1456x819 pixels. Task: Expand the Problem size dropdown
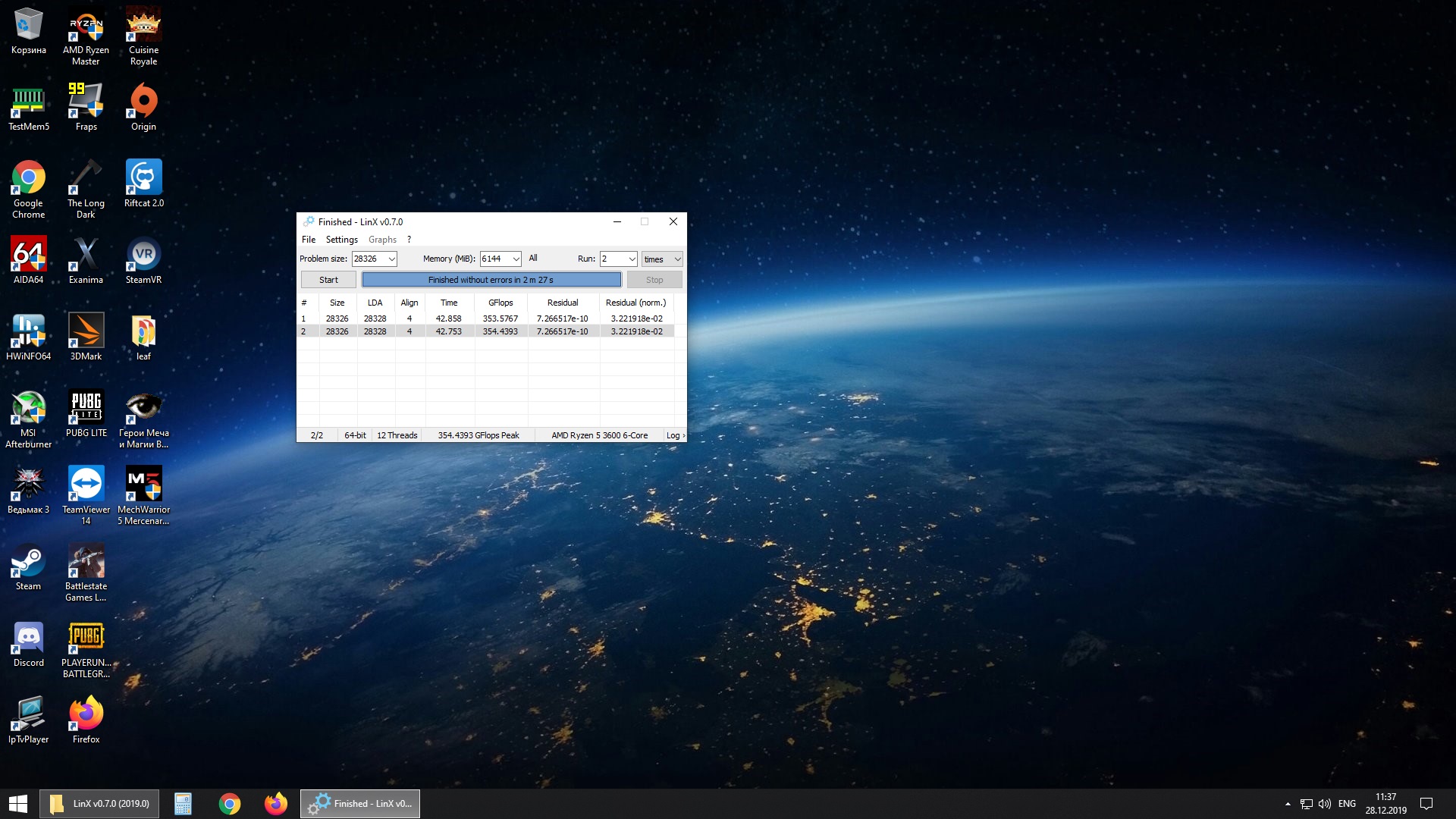[x=391, y=259]
